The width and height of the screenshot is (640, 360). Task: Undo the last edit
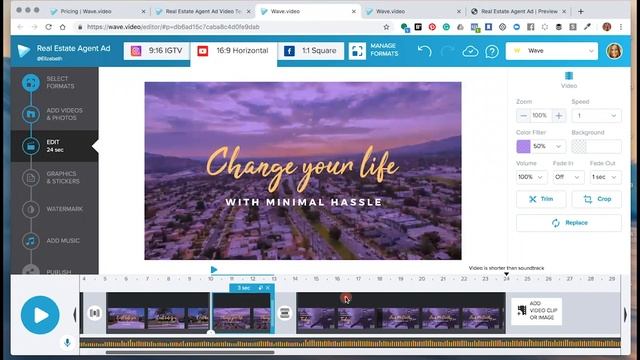pyautogui.click(x=424, y=51)
